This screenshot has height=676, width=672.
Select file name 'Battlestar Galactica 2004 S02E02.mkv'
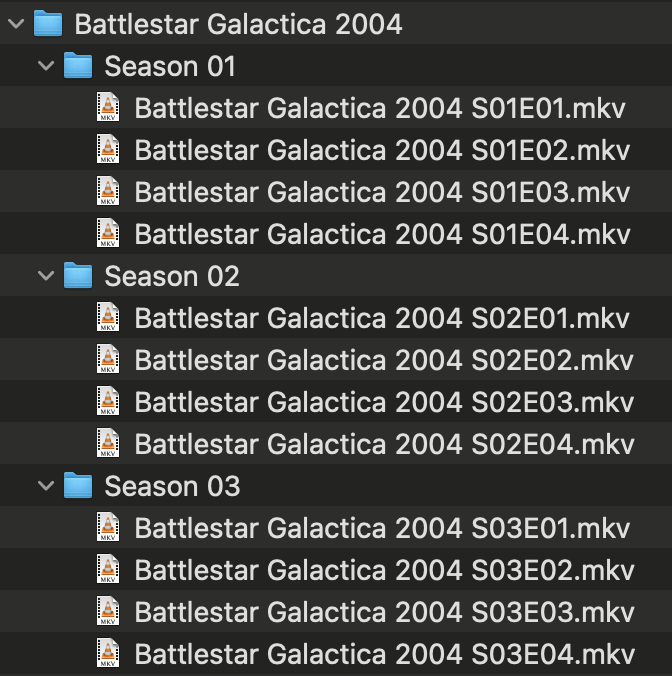click(384, 360)
